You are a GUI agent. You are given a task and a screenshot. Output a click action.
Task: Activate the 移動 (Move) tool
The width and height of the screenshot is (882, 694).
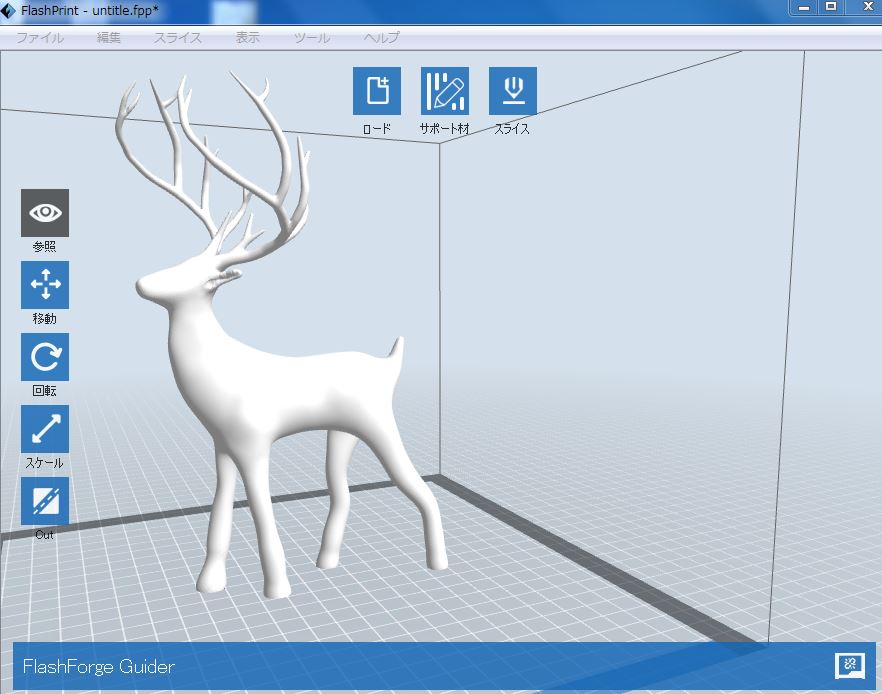[45, 285]
